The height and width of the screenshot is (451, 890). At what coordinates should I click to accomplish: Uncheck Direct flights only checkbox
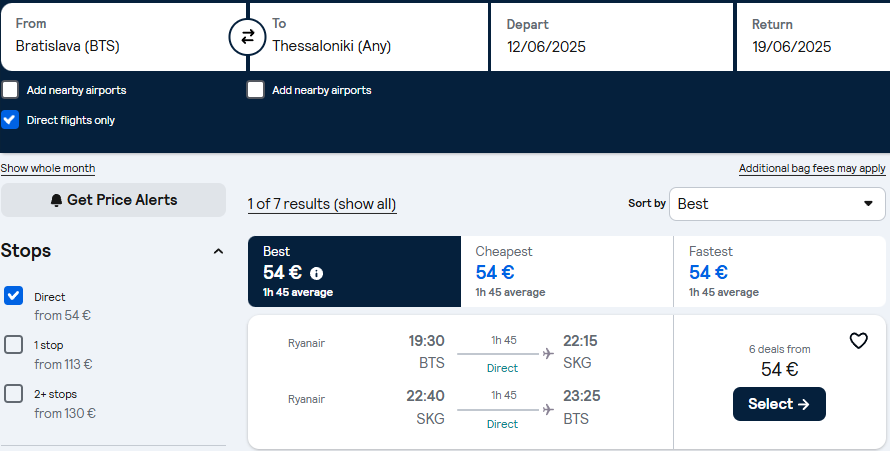(x=10, y=120)
